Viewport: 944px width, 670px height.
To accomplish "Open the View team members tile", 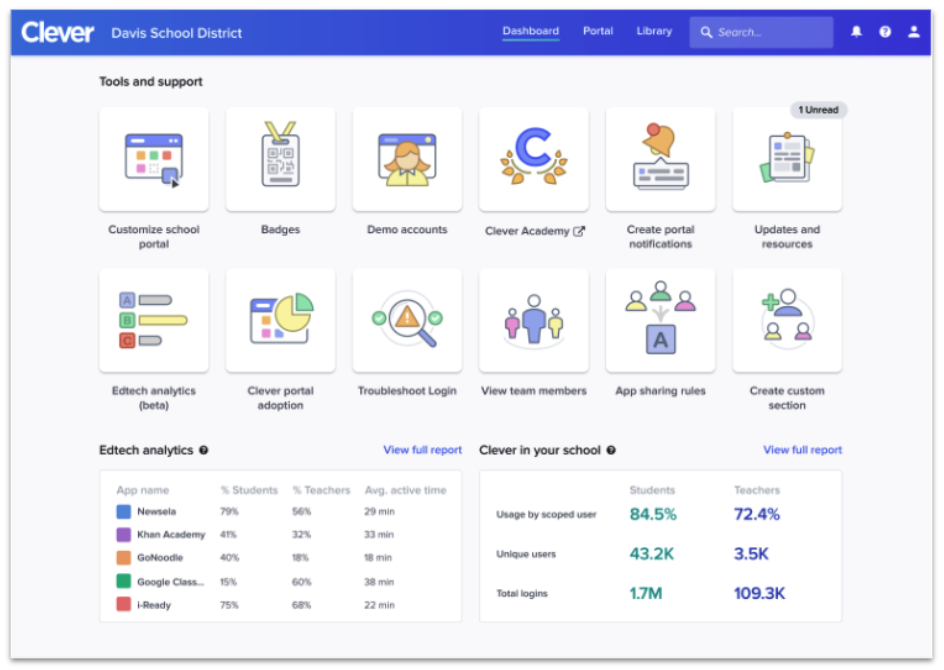I will 534,320.
